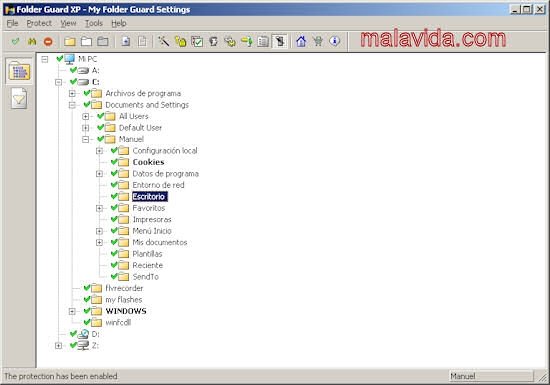Select the Entorno de red folder

click(x=158, y=185)
